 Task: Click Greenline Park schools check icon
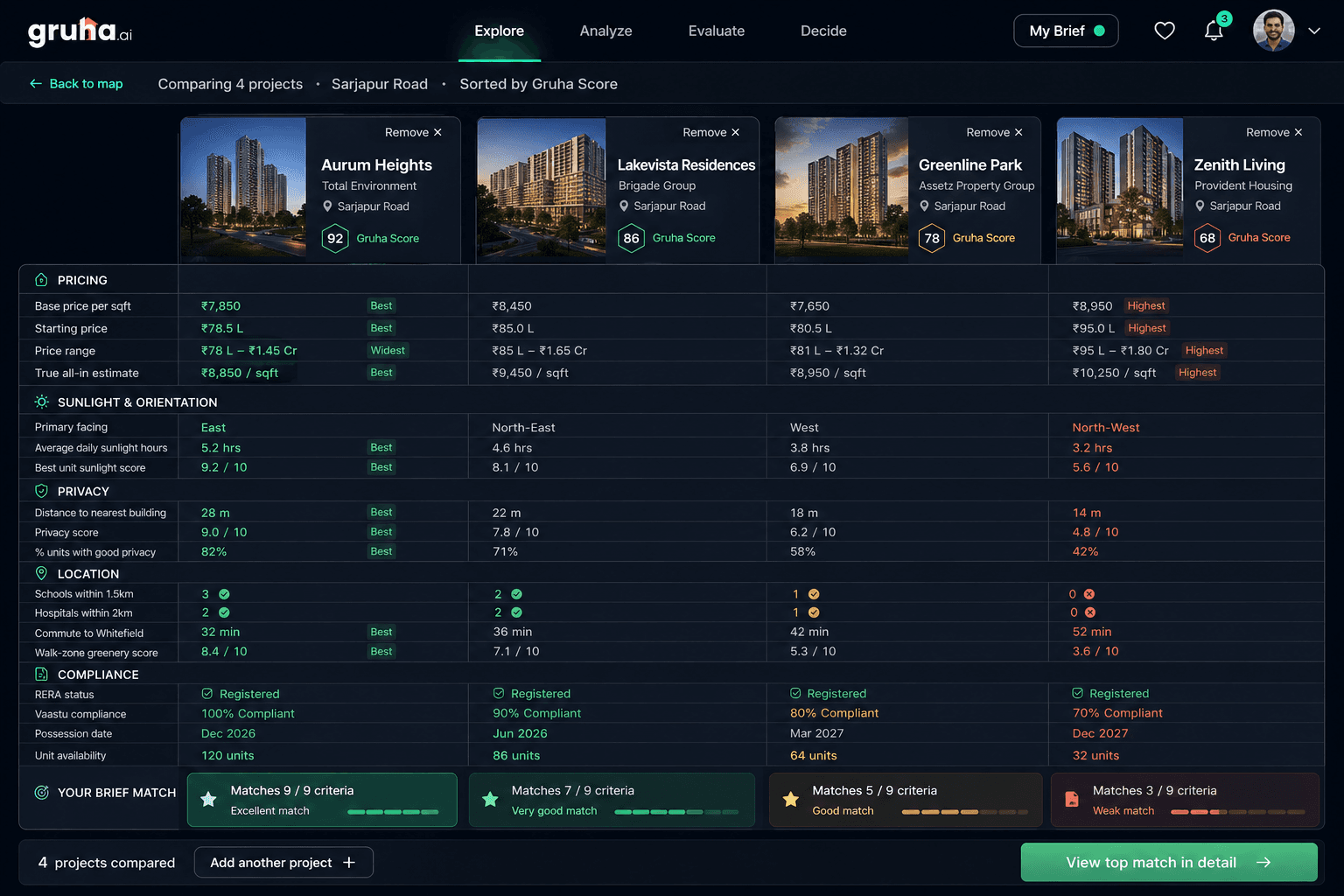tap(814, 594)
